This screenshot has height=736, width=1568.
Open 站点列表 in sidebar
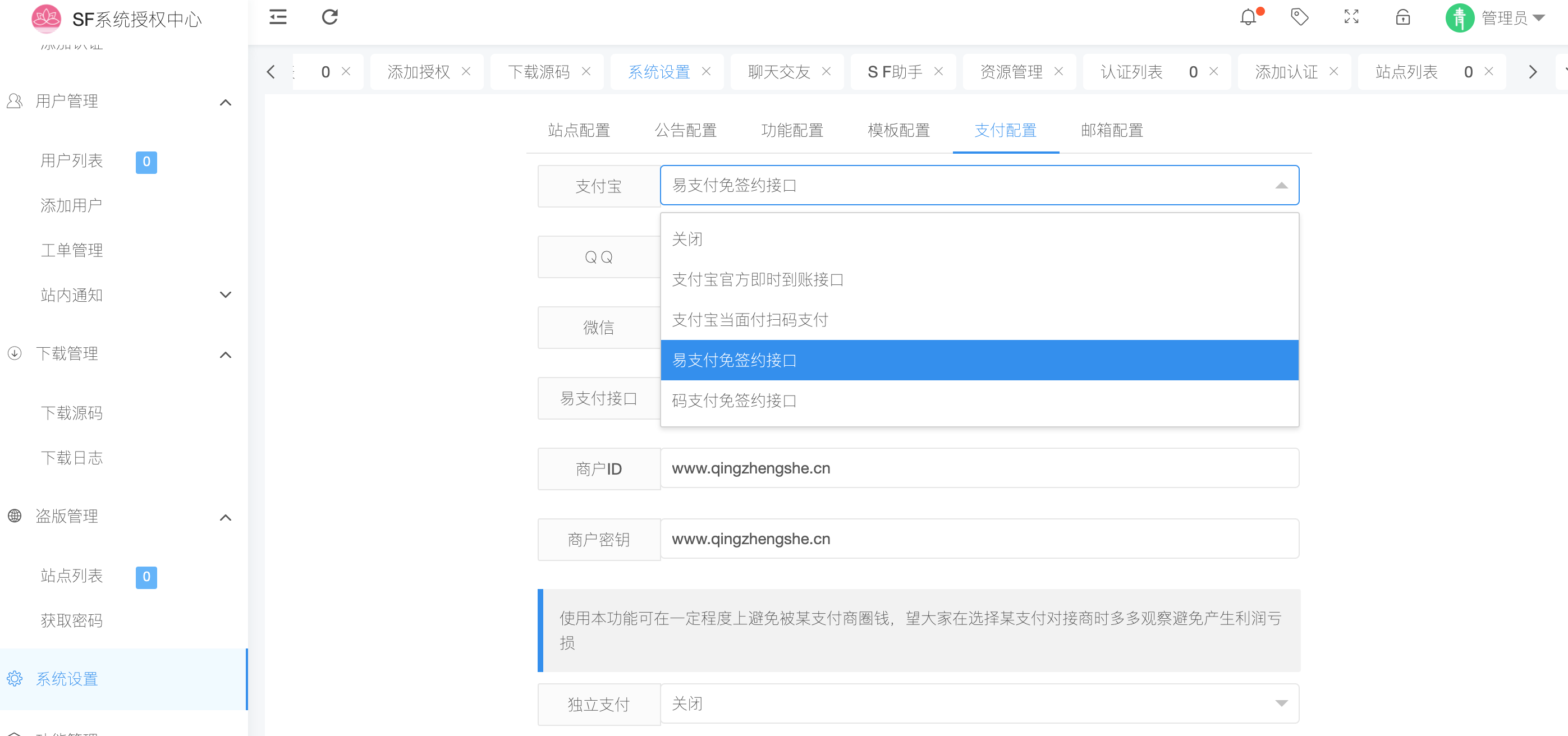point(72,576)
